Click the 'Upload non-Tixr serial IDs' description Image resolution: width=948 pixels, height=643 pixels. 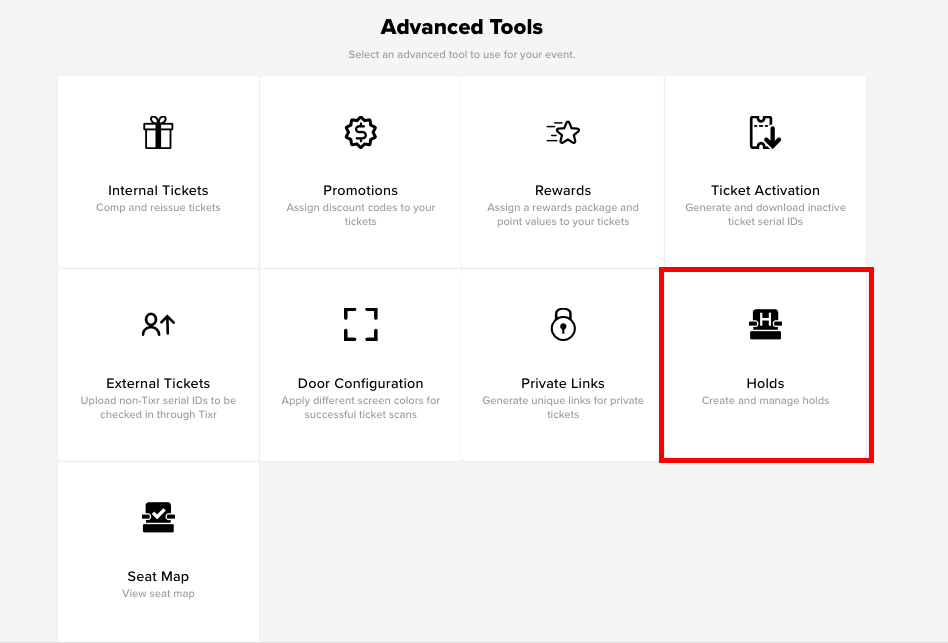158,407
